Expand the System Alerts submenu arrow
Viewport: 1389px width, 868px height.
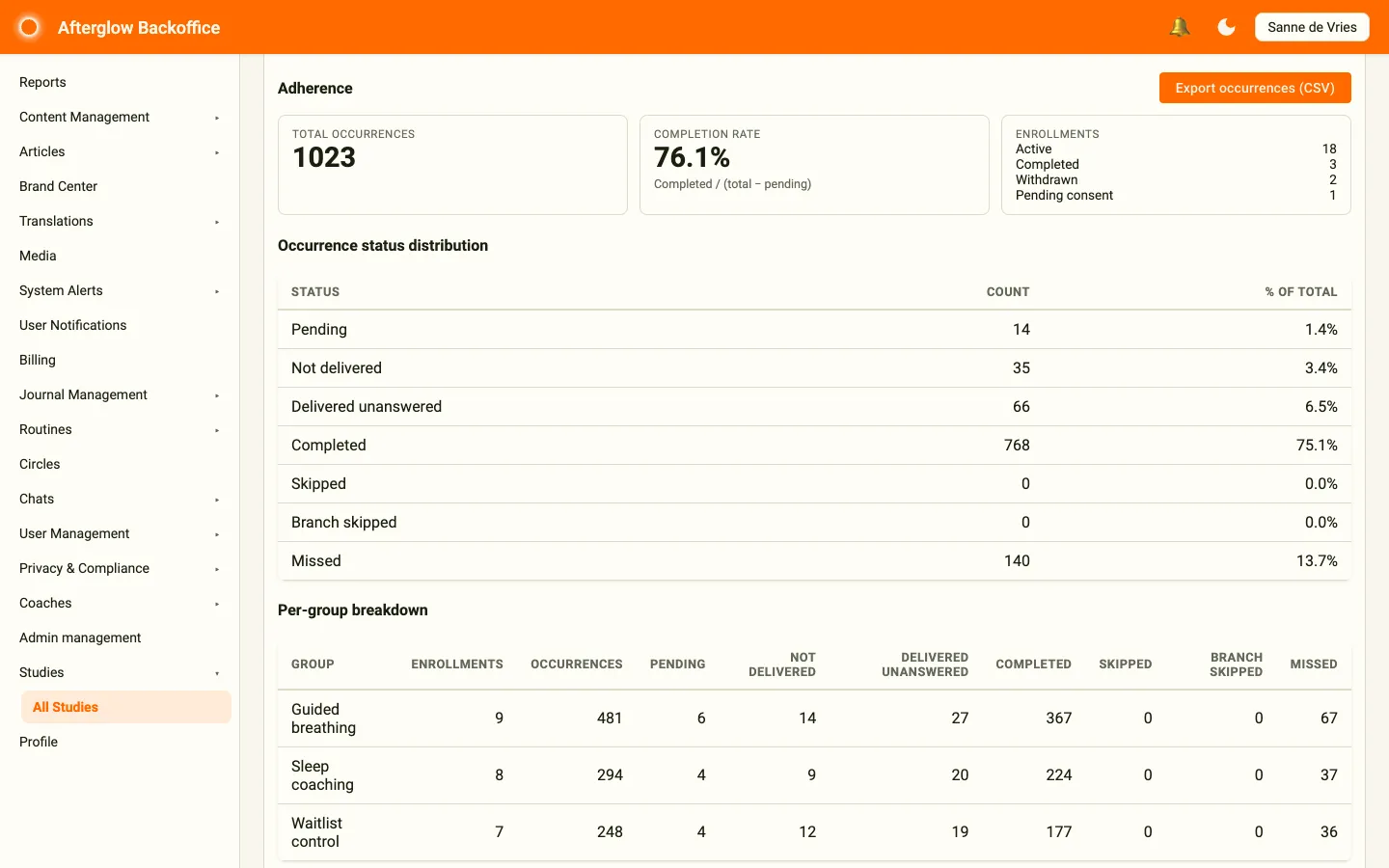click(217, 291)
